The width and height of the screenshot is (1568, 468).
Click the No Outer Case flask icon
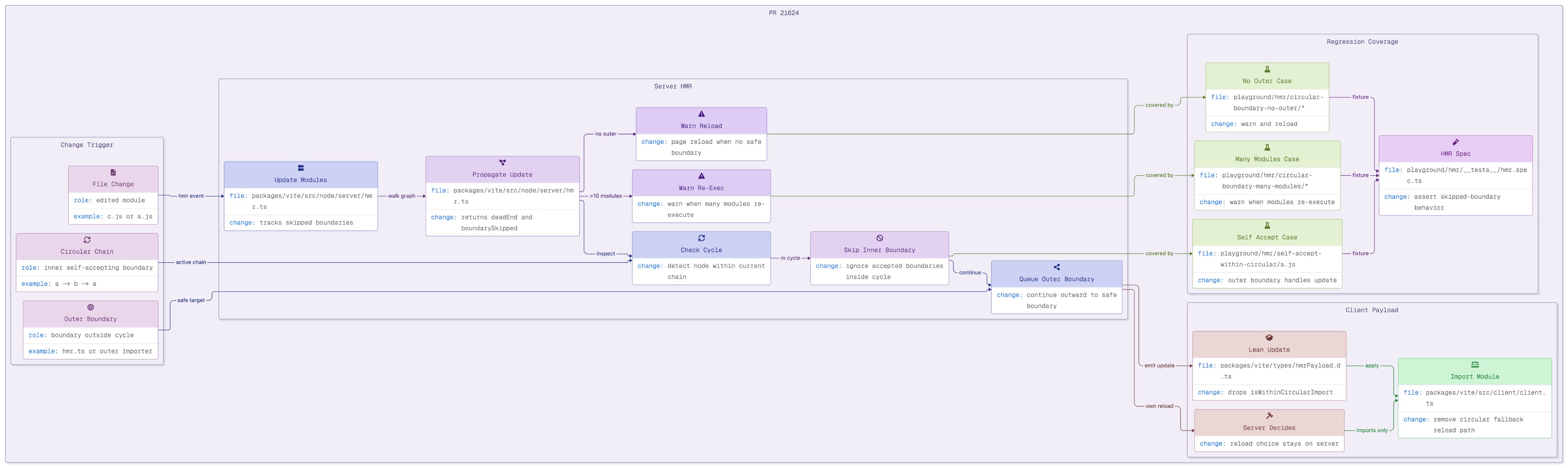[1267, 69]
